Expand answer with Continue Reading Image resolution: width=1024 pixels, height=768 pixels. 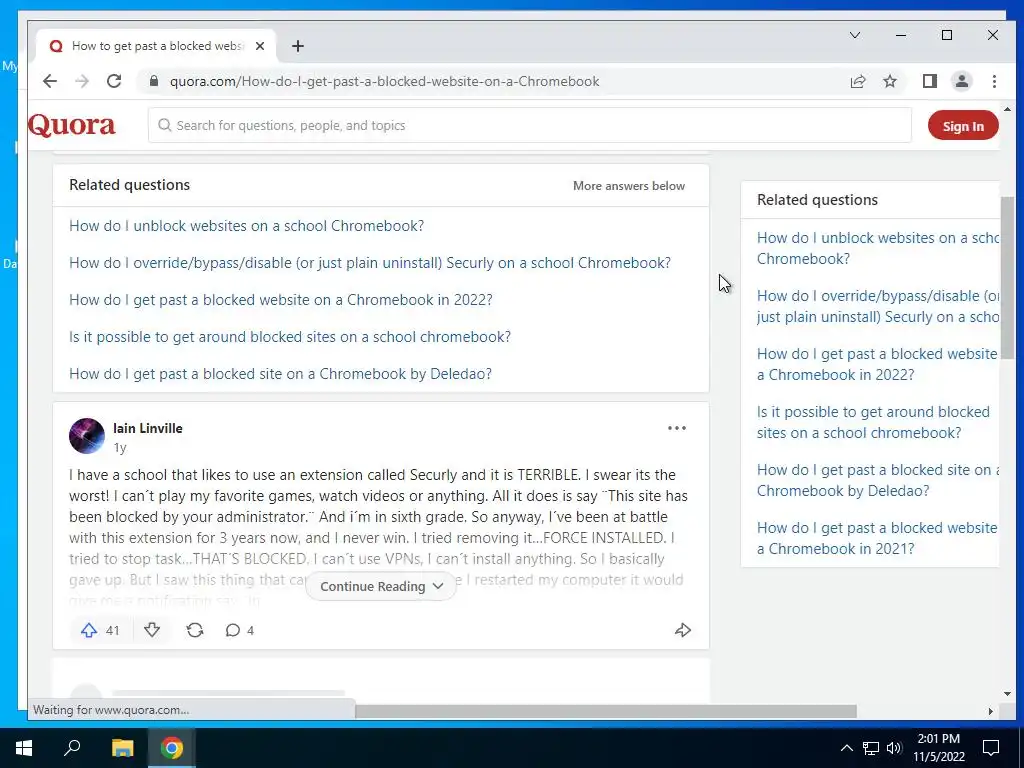tap(381, 586)
